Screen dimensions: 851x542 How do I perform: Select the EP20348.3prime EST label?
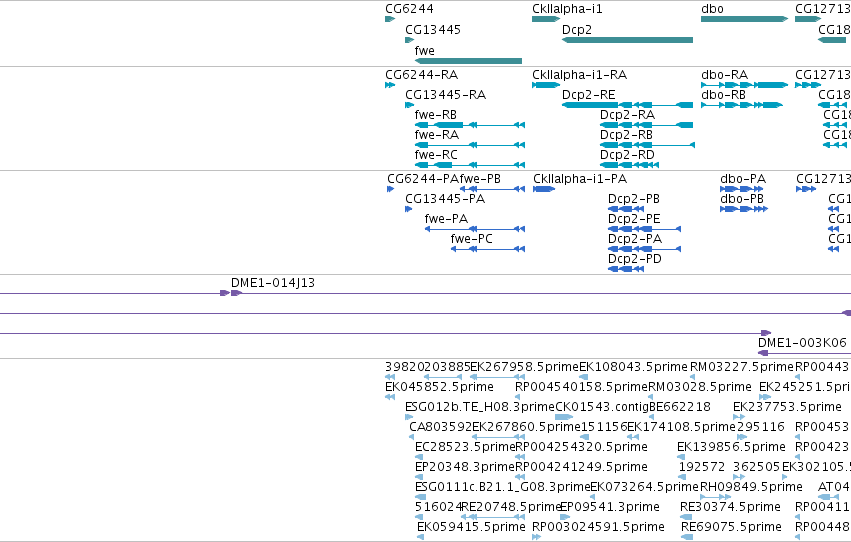[465, 467]
